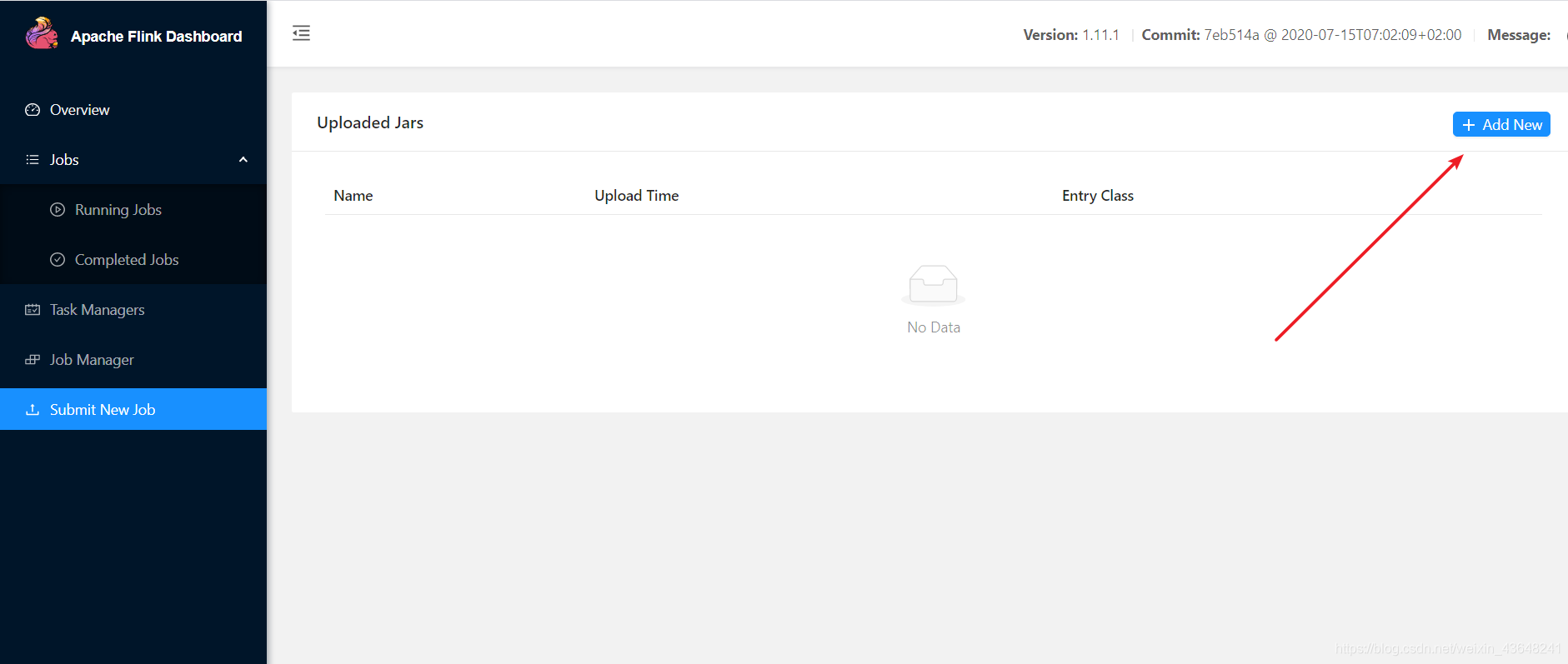
Task: Click the Overview dashboard icon
Action: pyautogui.click(x=33, y=110)
